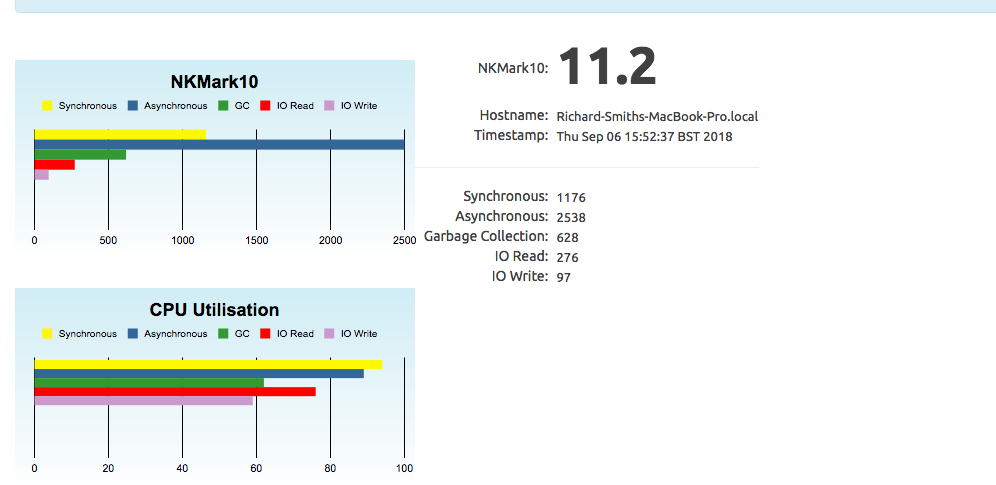Select the blue Asynchronous bar in CPU Utilisation chart
The width and height of the screenshot is (996, 485).
[x=199, y=374]
